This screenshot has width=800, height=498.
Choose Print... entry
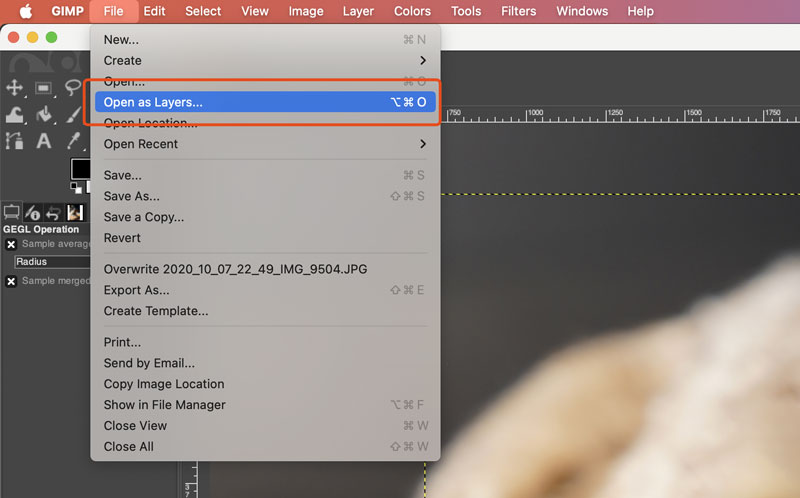point(265,342)
